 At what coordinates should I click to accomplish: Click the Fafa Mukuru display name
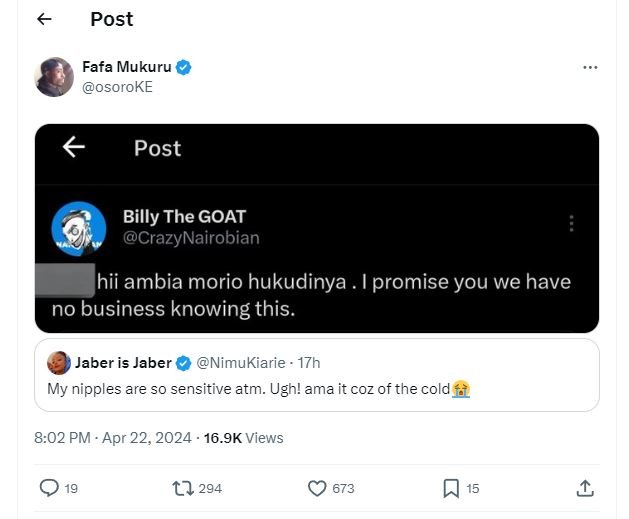[x=126, y=67]
